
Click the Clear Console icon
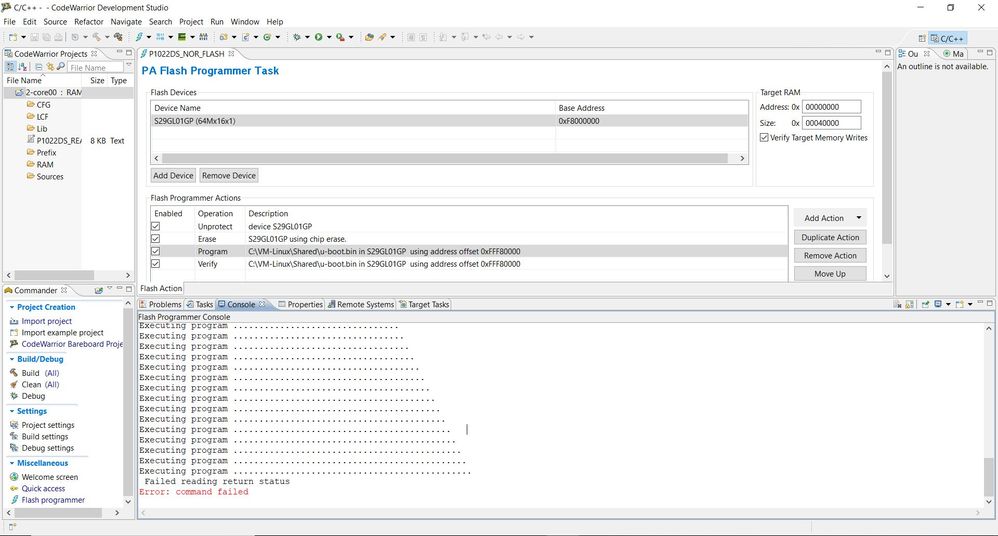tap(897, 304)
